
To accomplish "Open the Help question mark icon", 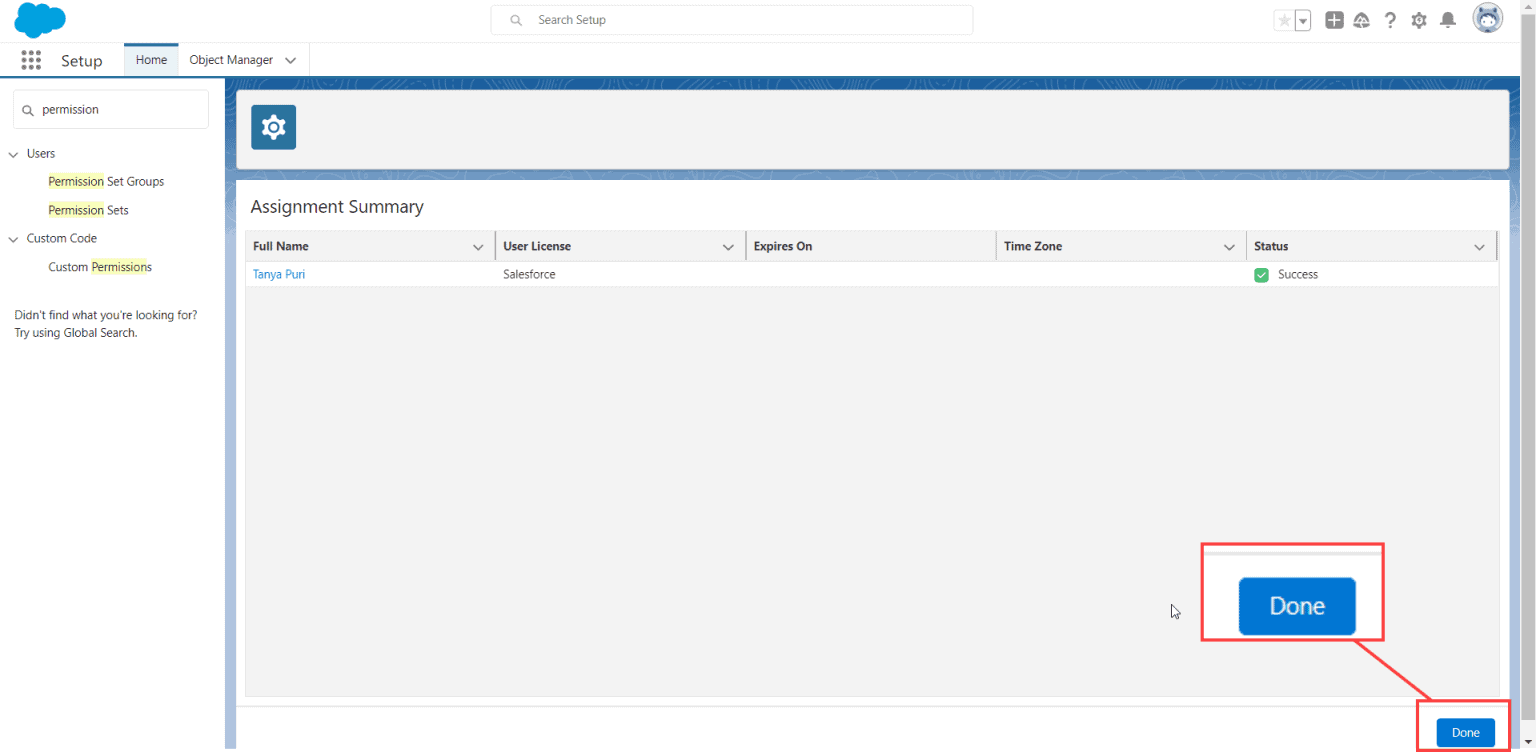I will pos(1390,20).
